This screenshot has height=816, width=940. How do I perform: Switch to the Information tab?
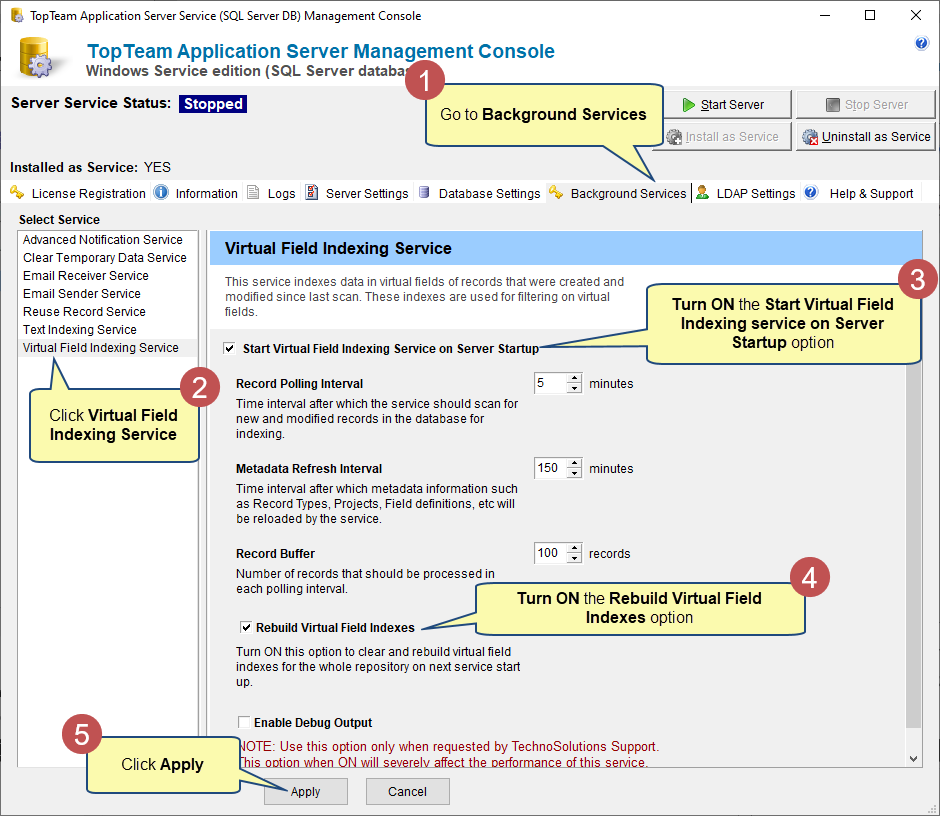pyautogui.click(x=197, y=193)
